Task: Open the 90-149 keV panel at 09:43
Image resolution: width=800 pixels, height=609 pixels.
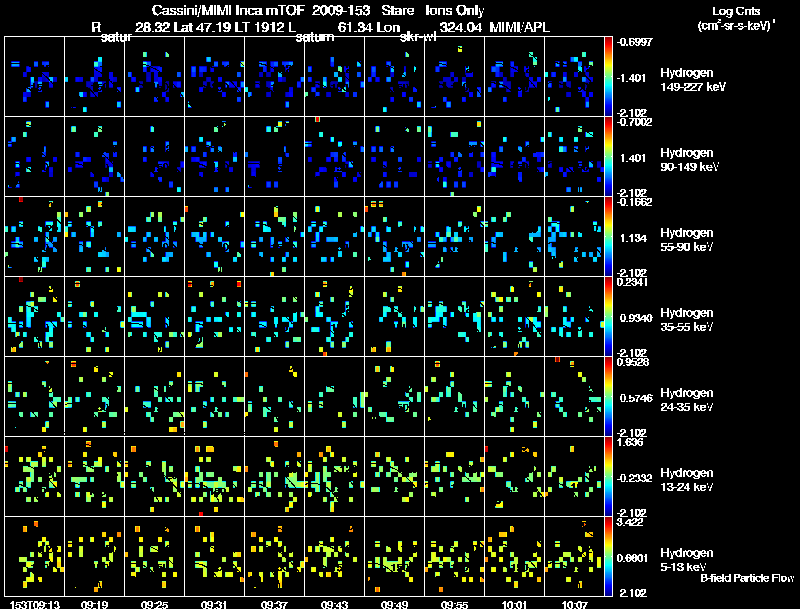Action: pos(335,157)
